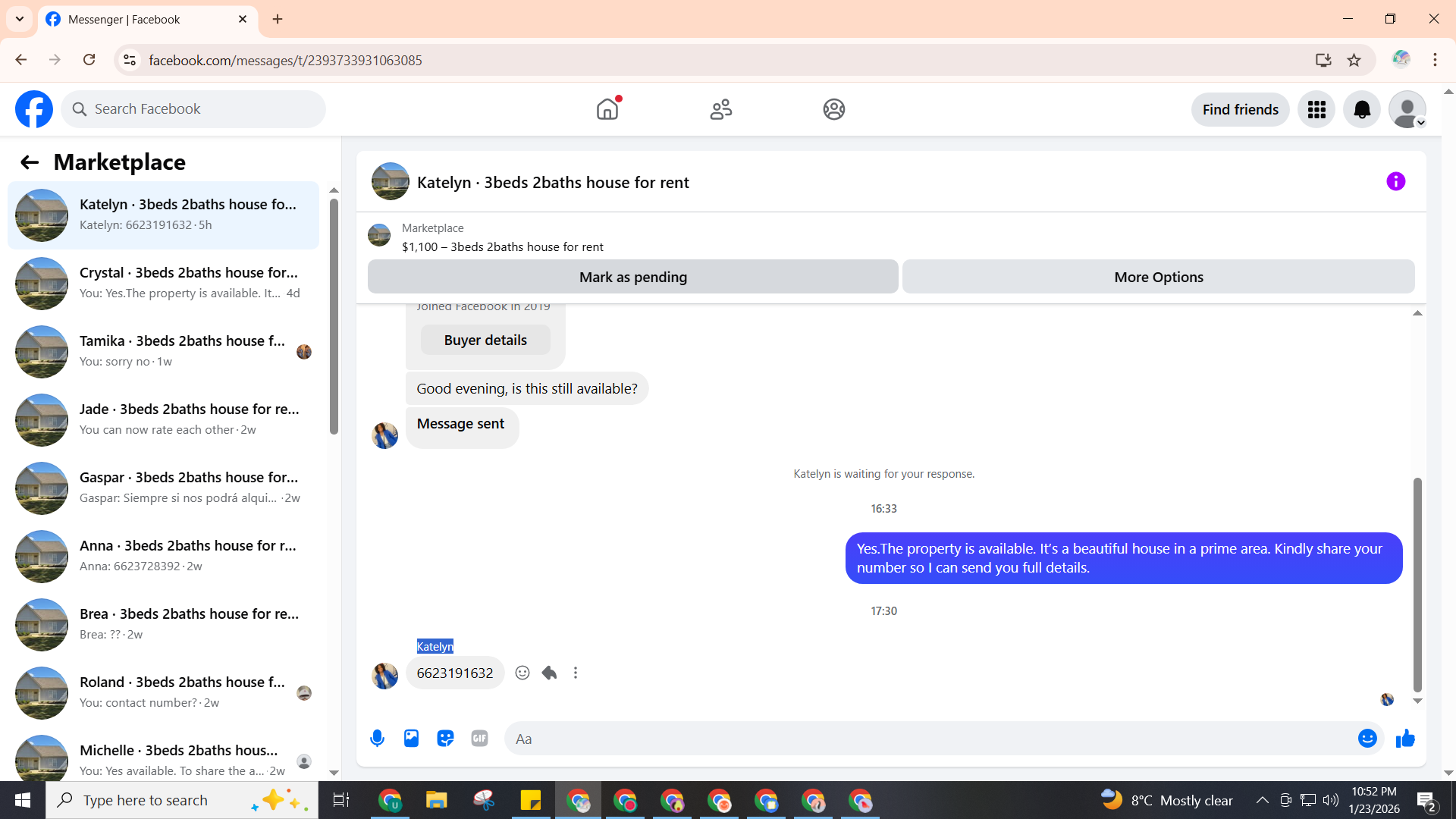
Task: Reply to the 6623191632 message
Action: (x=549, y=673)
